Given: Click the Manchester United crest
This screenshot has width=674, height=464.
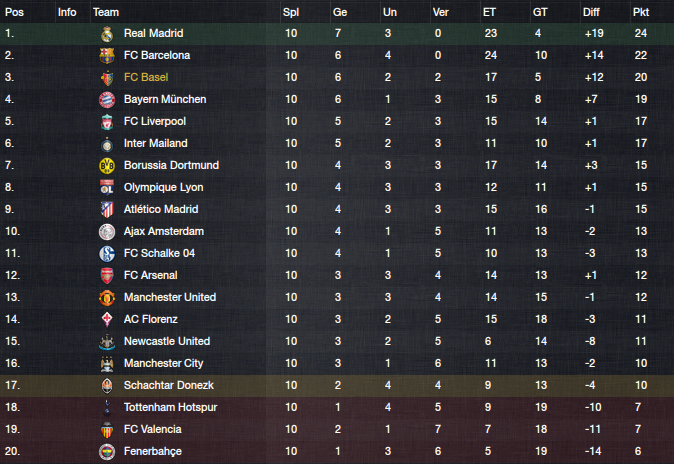Looking at the screenshot, I should [107, 298].
